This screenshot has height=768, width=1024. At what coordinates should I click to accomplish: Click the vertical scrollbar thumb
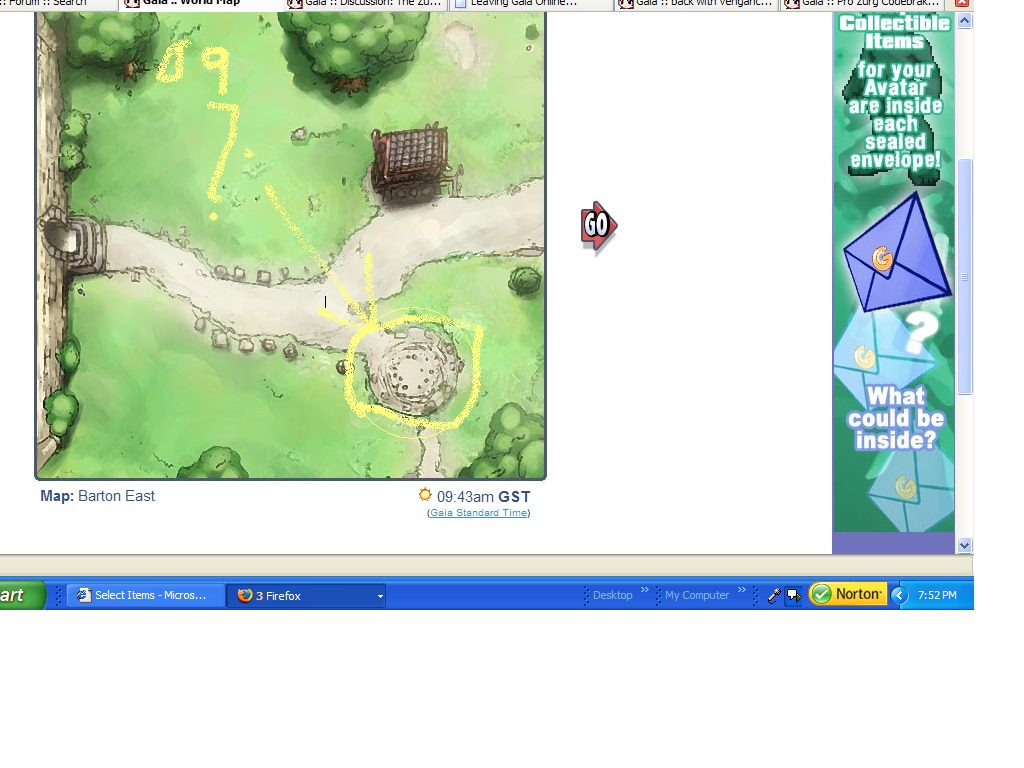[x=965, y=276]
